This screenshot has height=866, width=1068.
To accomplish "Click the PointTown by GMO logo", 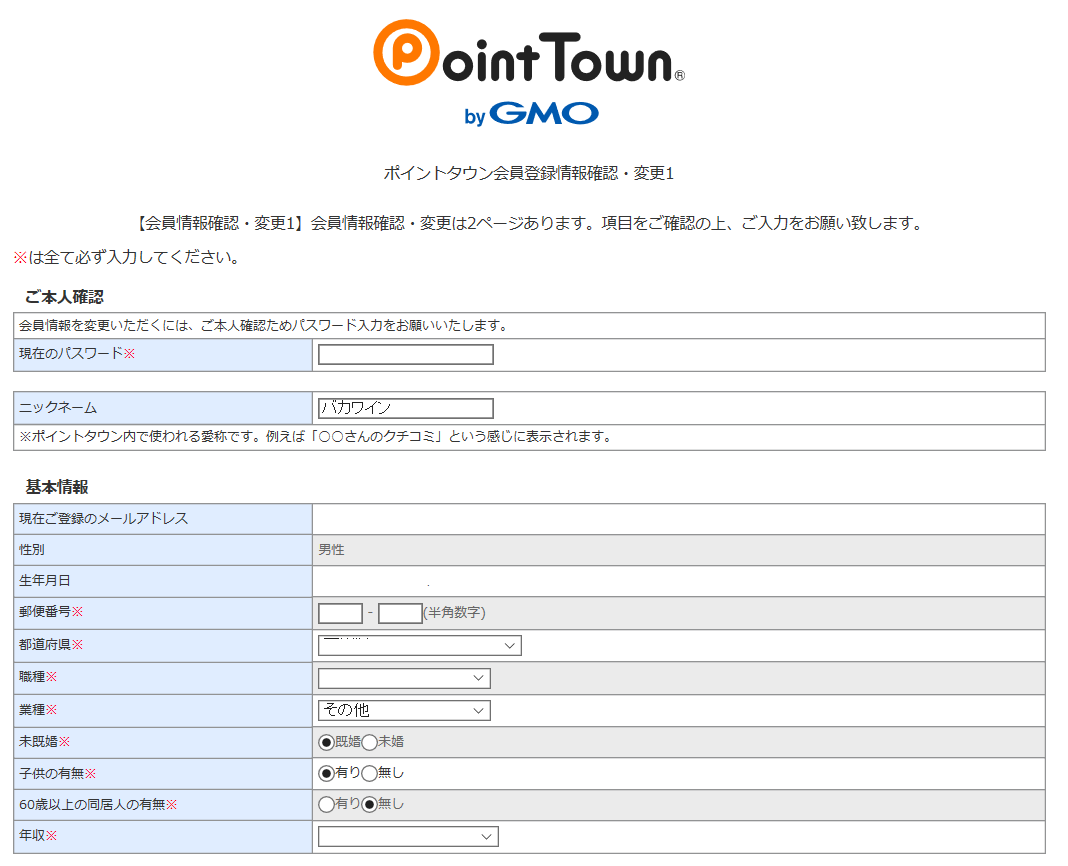I will (529, 73).
